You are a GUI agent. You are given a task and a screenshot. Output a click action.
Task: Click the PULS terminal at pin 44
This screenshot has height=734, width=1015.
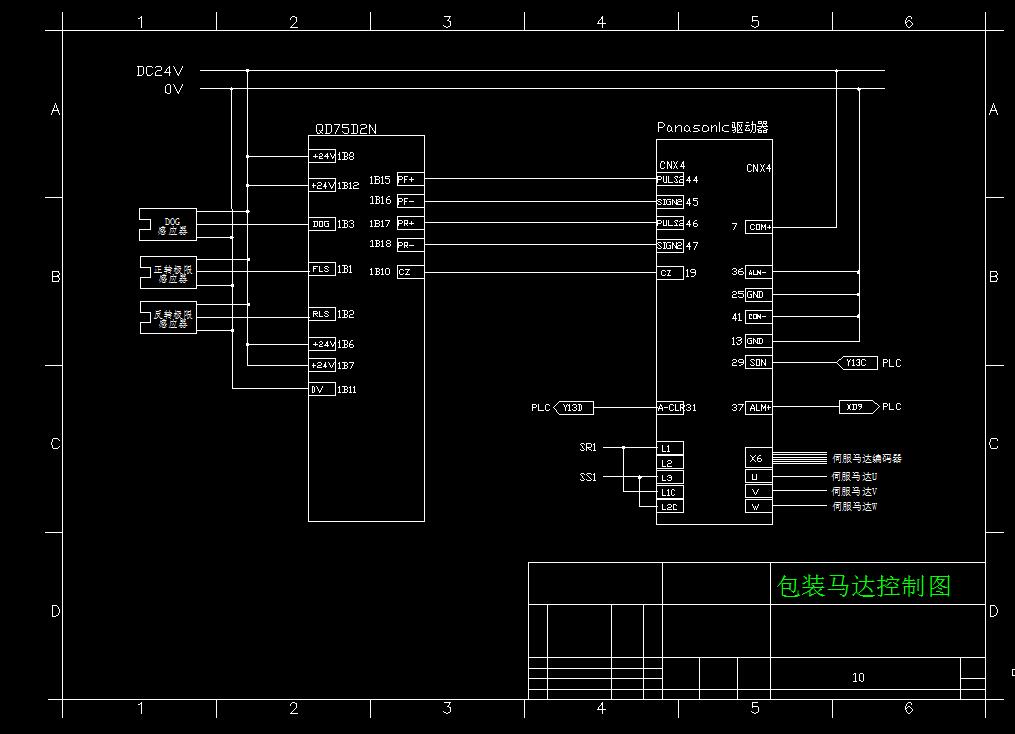coord(670,179)
